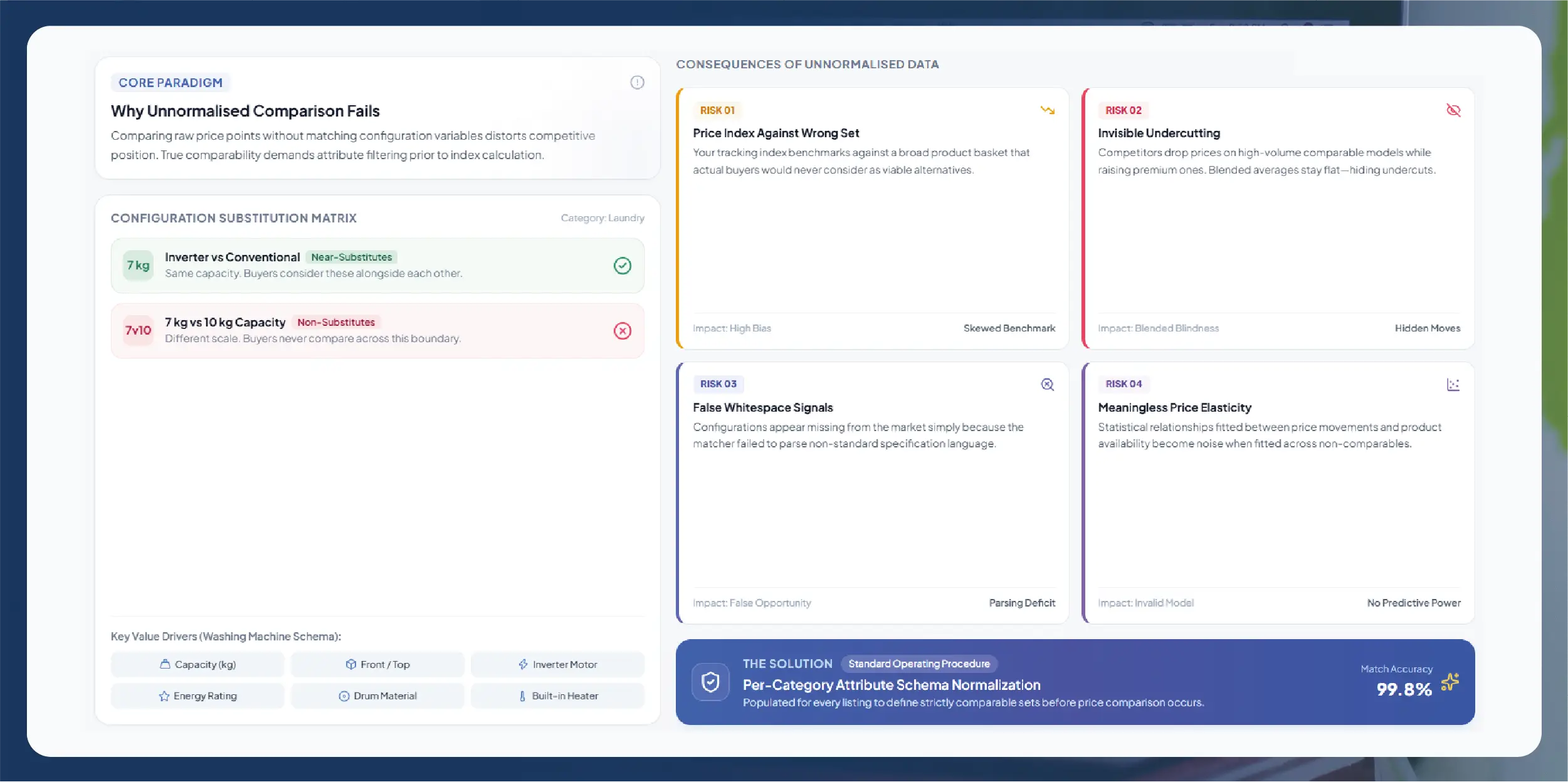The width and height of the screenshot is (1568, 782).
Task: Click the 'Invisible Undercutting' title
Action: tap(1159, 133)
